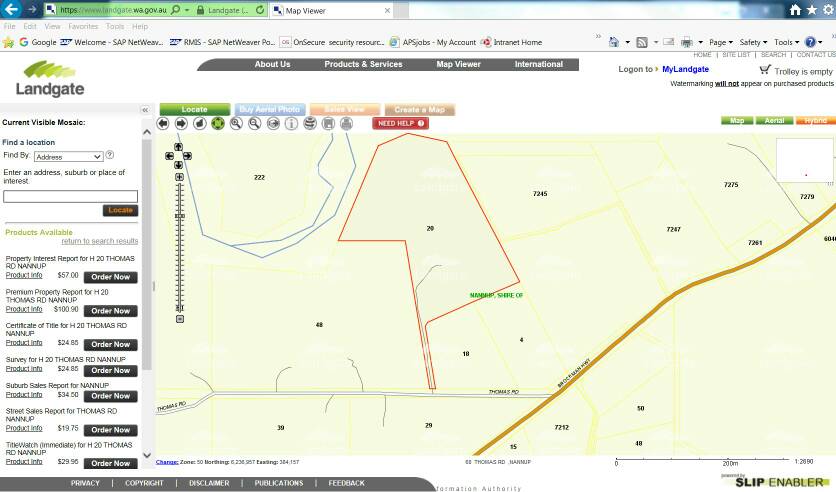Order the Certificate of Title product

[110, 343]
